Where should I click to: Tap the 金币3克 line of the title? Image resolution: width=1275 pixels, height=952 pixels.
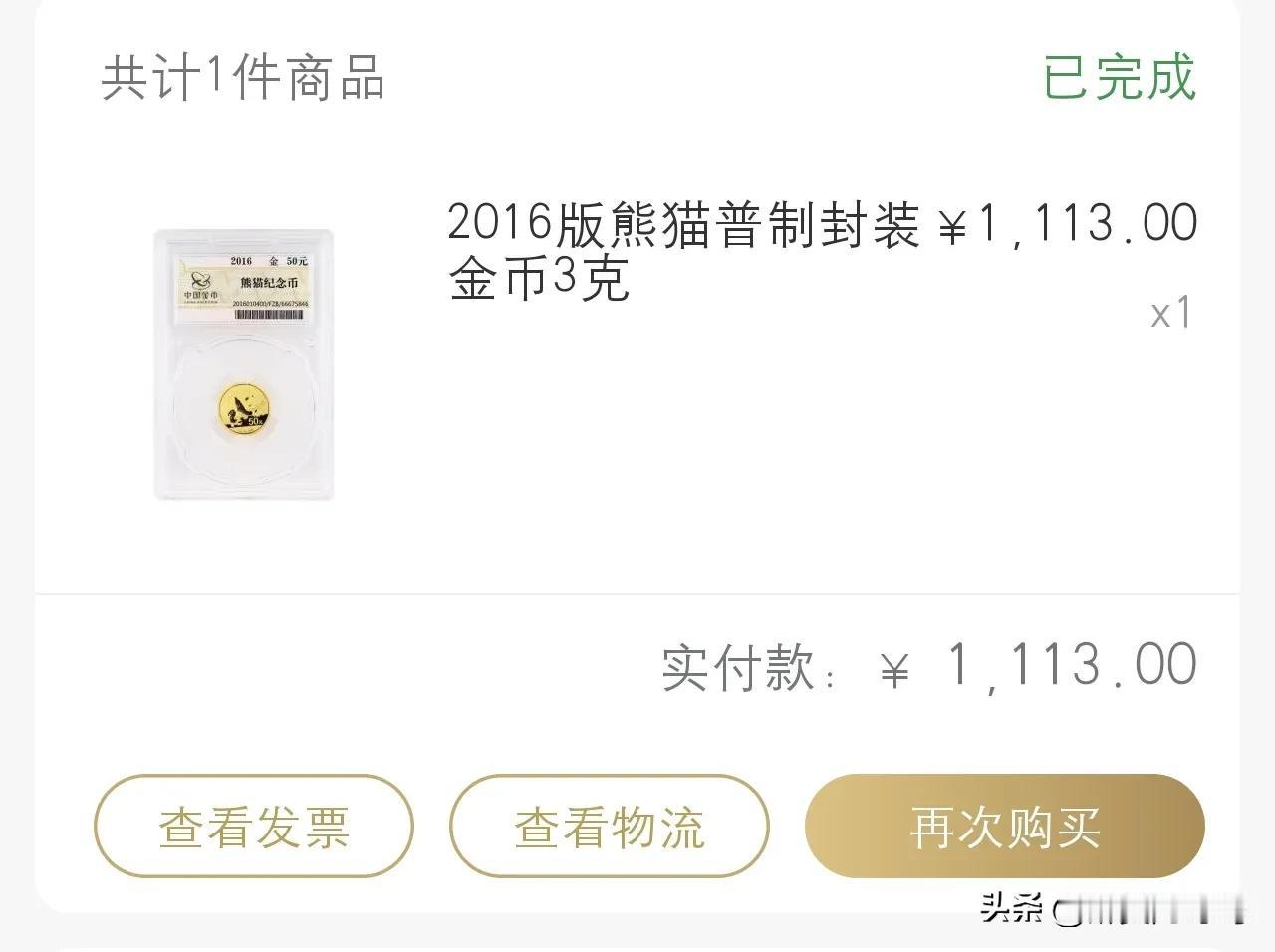coord(539,279)
